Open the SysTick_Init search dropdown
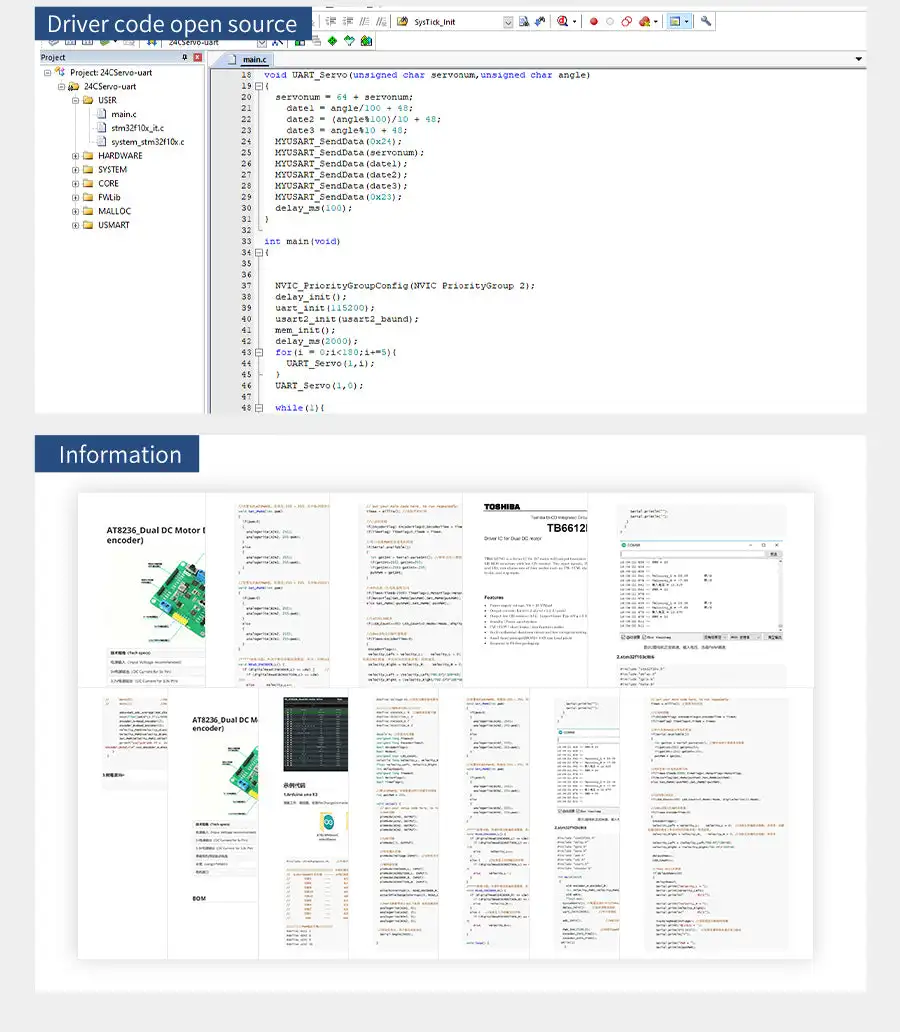900x1032 pixels. point(508,21)
